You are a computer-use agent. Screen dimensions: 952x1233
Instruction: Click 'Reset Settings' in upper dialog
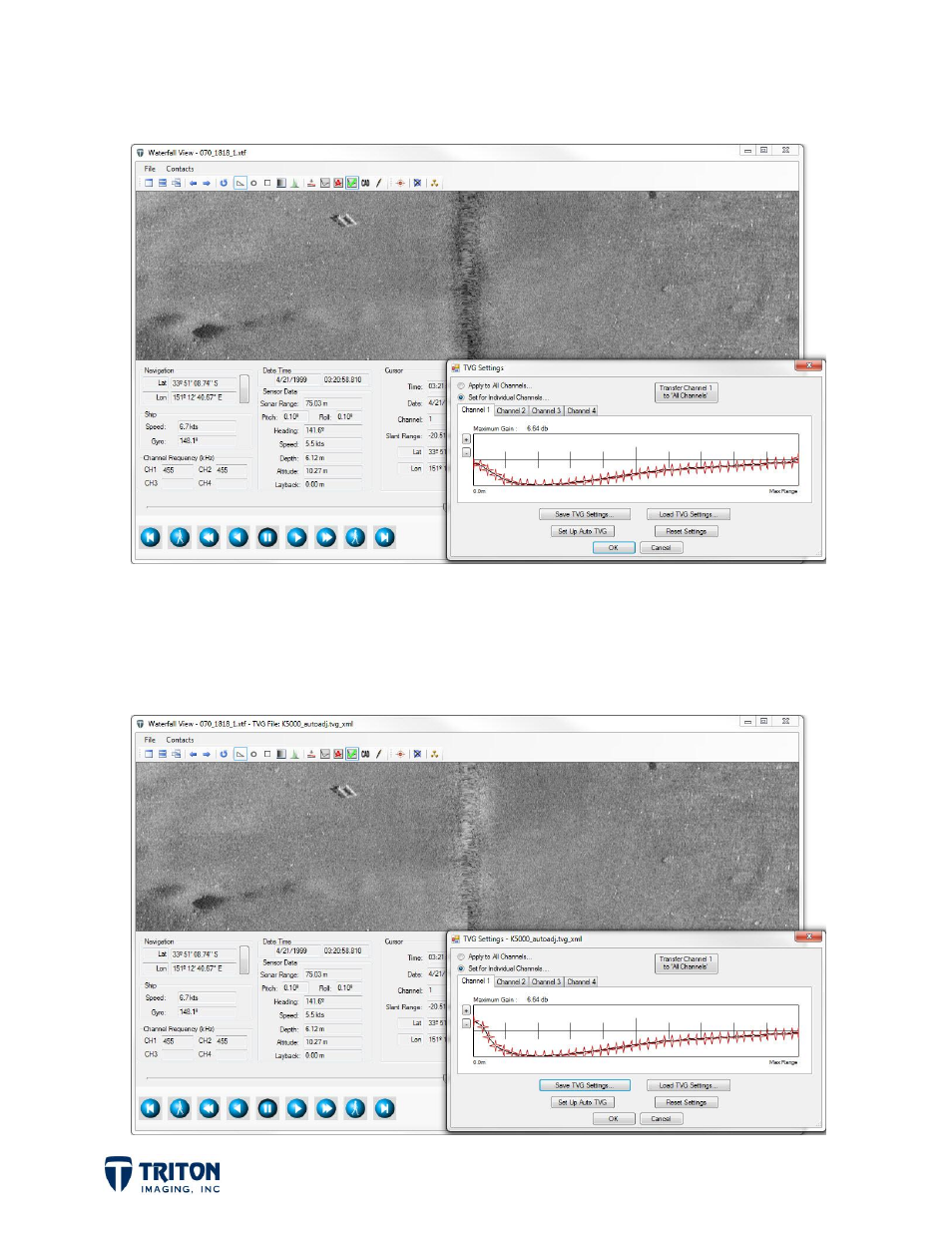687,531
